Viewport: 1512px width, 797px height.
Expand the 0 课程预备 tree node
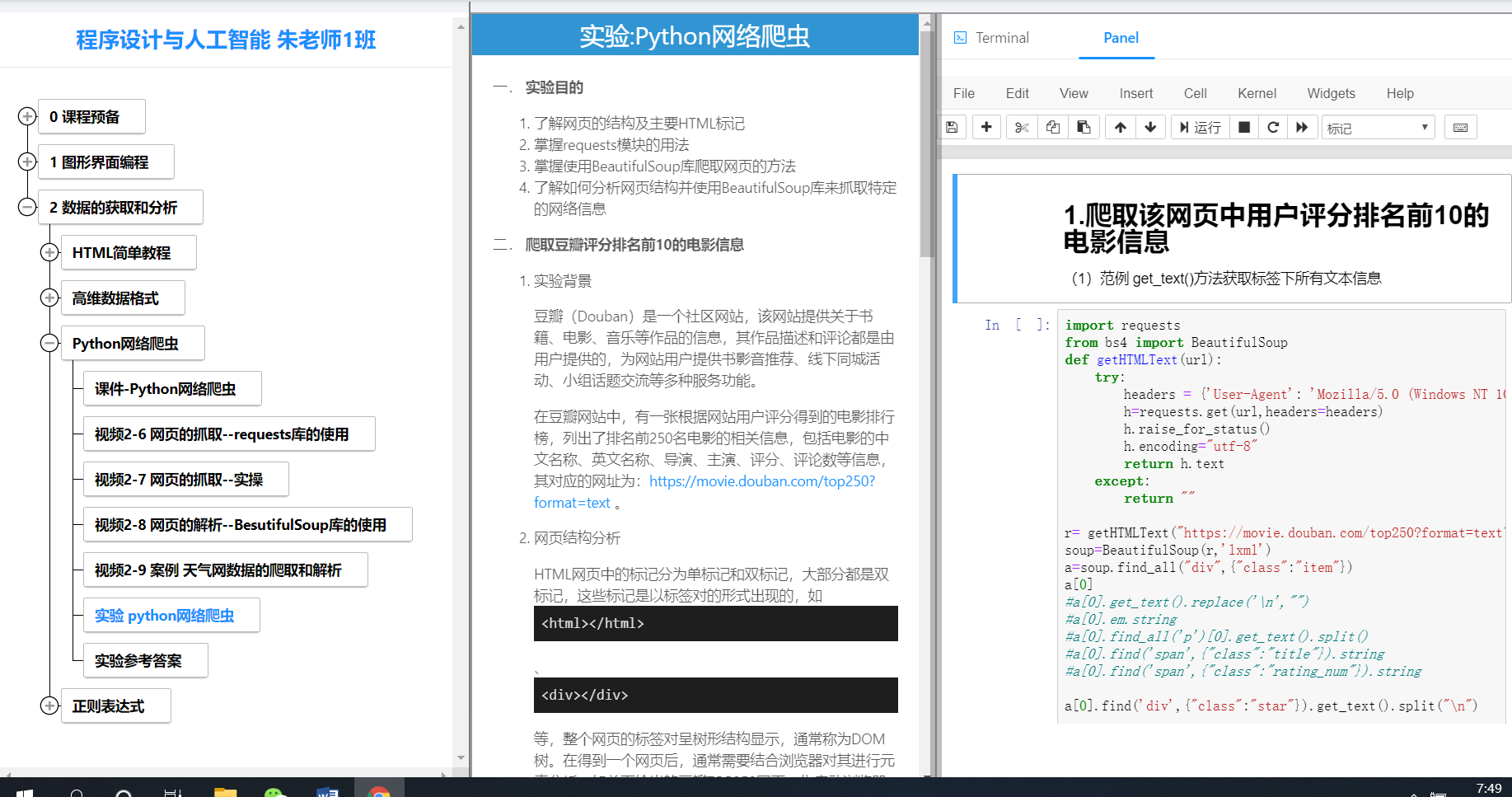coord(27,116)
